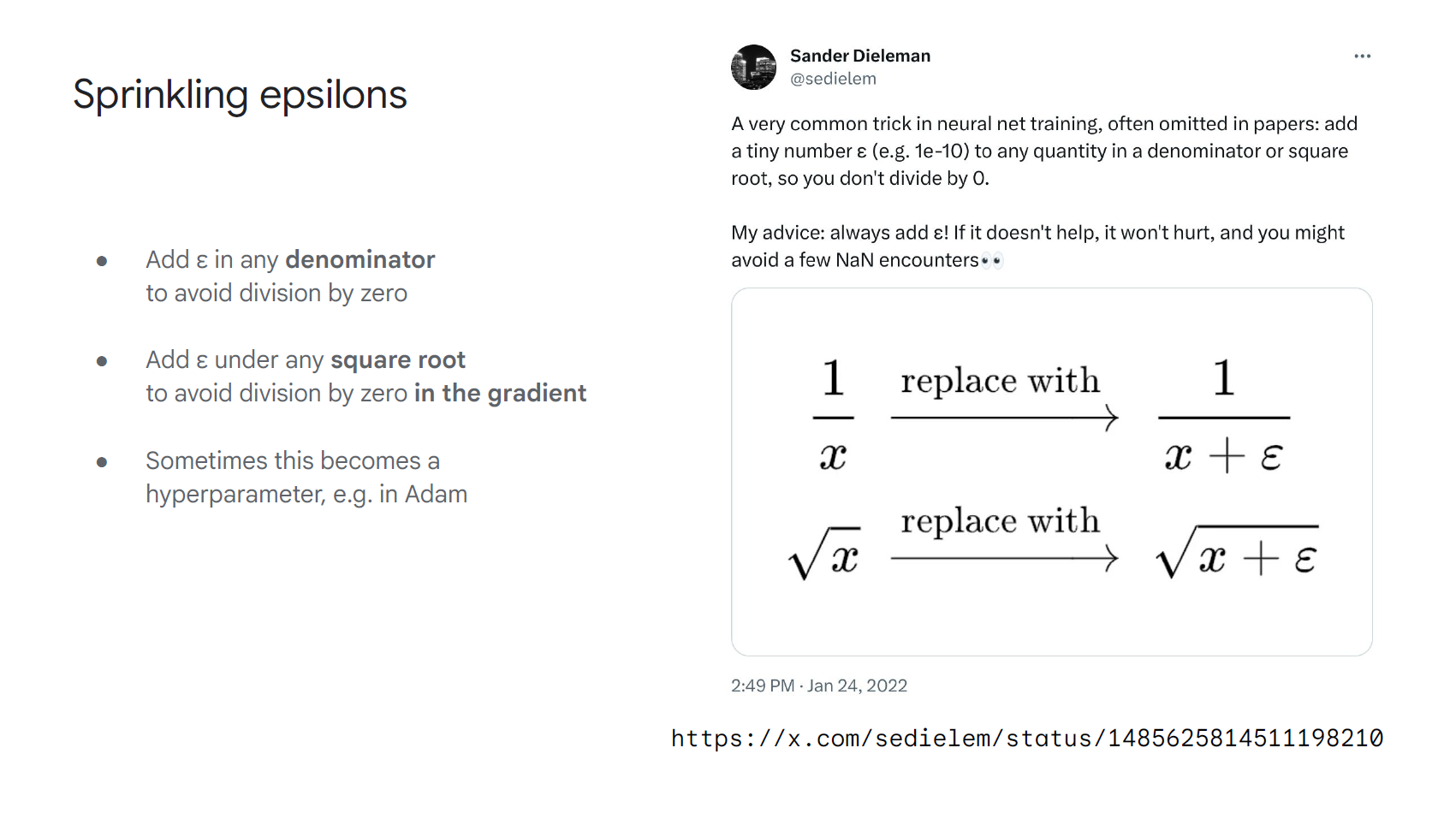Click the square root of x plus epsilon
The image size is (1456, 819).
(x=1238, y=553)
